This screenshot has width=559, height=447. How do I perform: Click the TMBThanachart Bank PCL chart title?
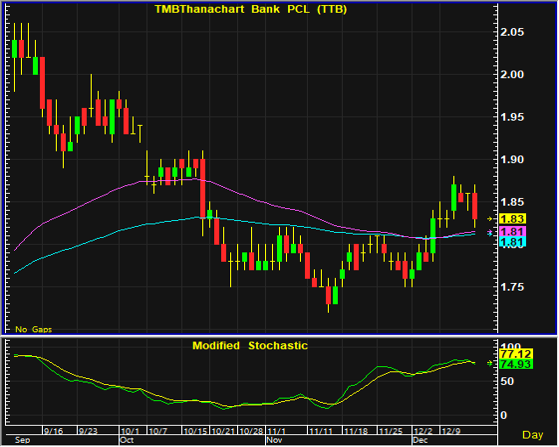pos(251,9)
